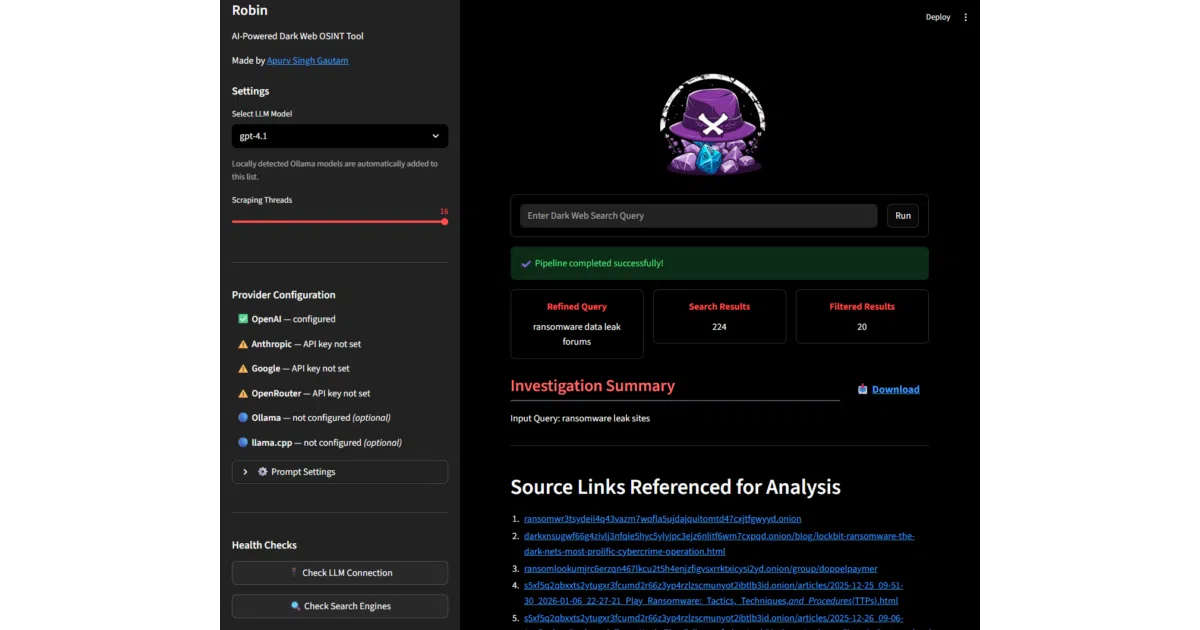Image resolution: width=1200 pixels, height=630 pixels.
Task: Click the blue Ollama status circle icon
Action: 243,418
